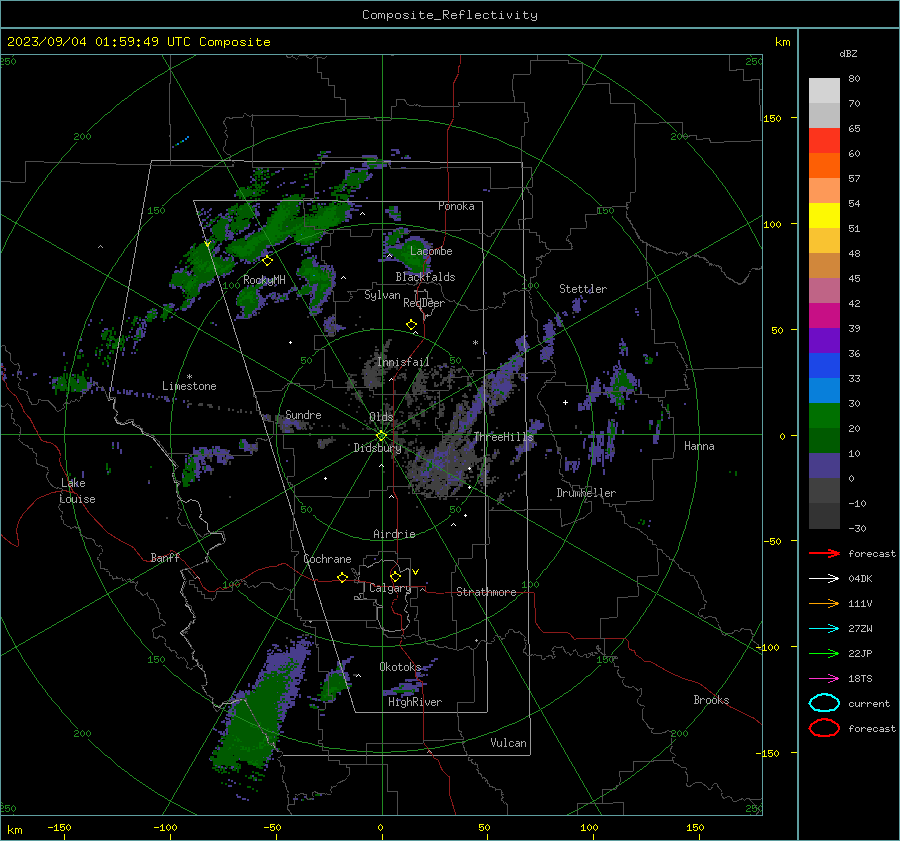Click the magenta 18TS arrow icon
Image resolution: width=900 pixels, height=841 pixels.
tap(824, 679)
